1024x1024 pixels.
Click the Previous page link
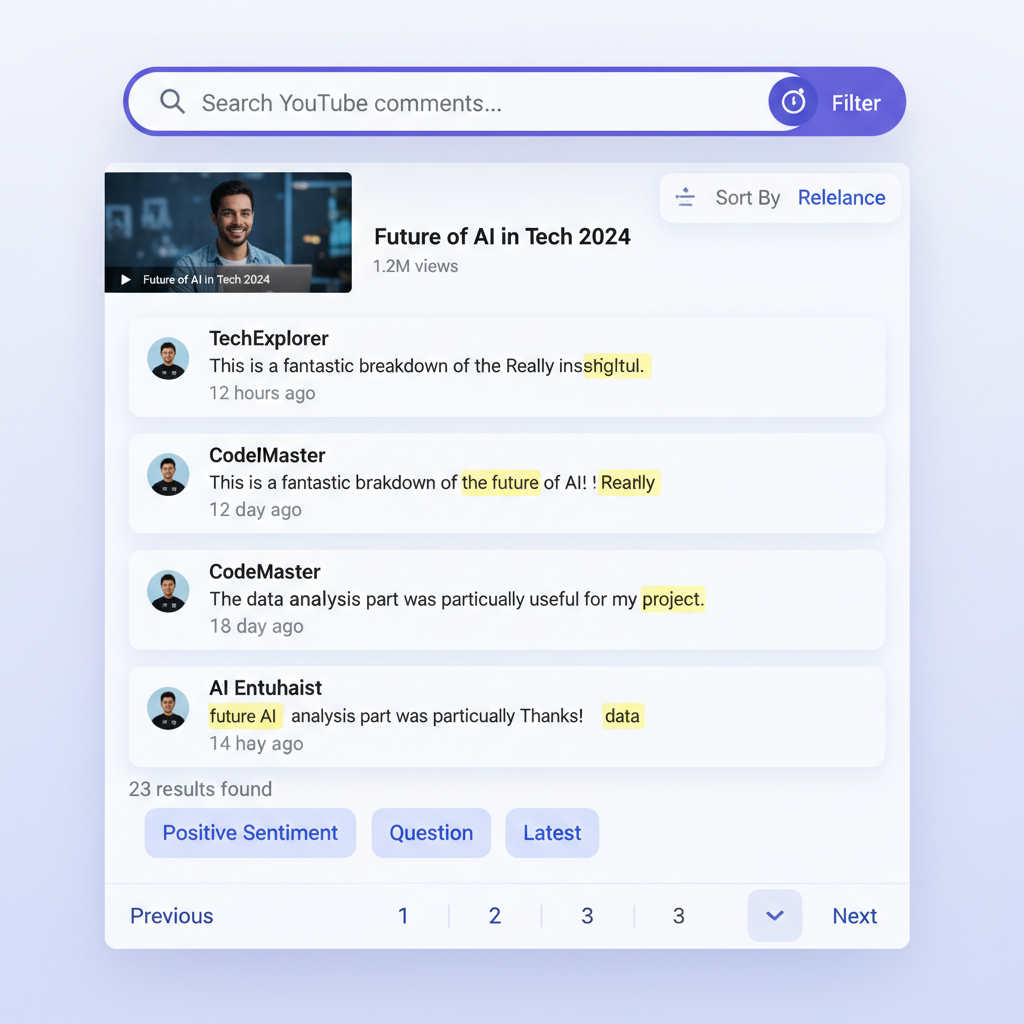click(x=172, y=916)
